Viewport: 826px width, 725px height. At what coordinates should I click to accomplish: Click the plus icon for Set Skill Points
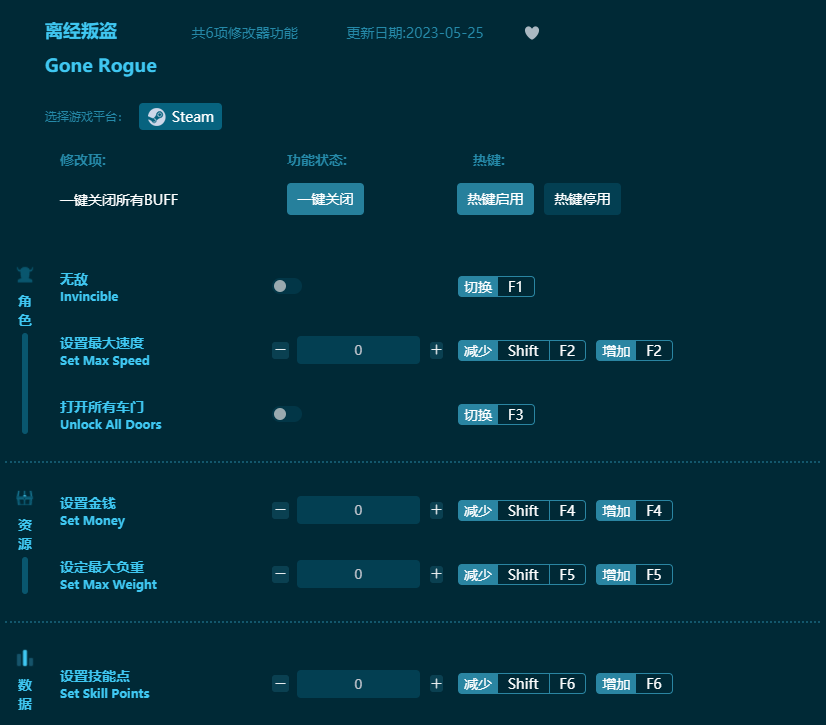point(436,684)
